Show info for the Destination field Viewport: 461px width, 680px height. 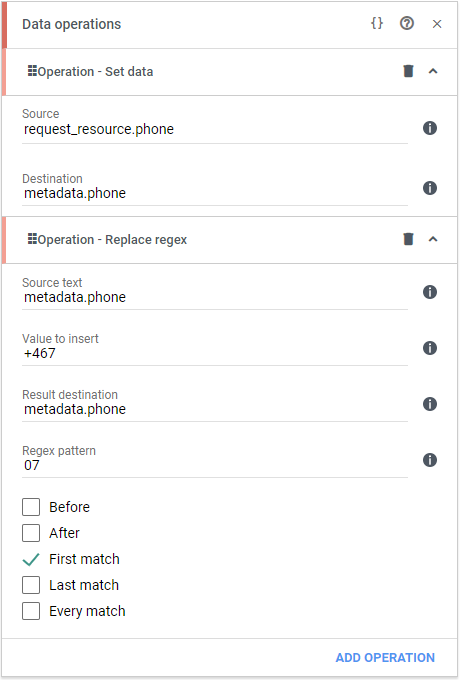(x=429, y=188)
